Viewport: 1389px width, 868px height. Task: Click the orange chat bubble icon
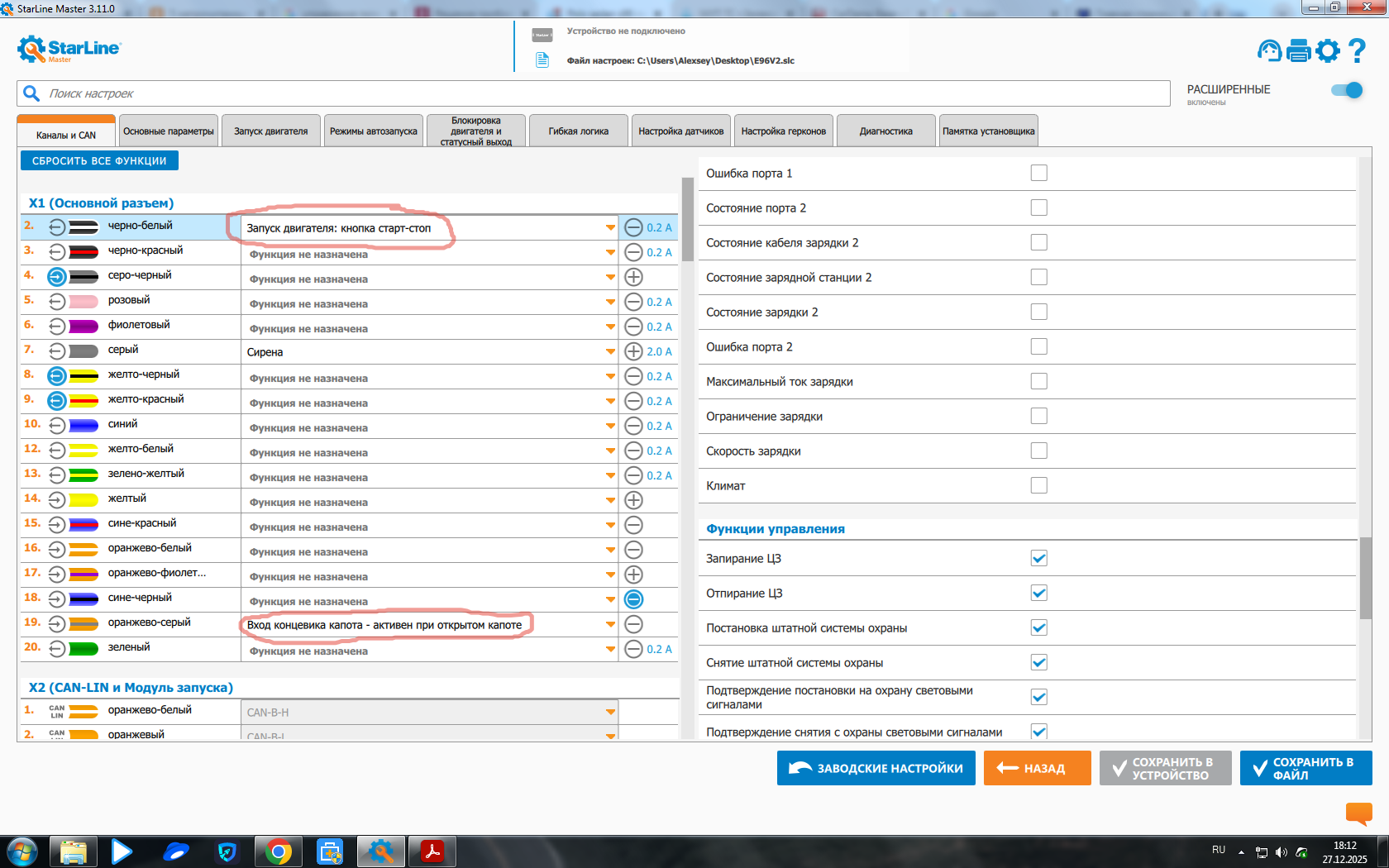pyautogui.click(x=1358, y=813)
